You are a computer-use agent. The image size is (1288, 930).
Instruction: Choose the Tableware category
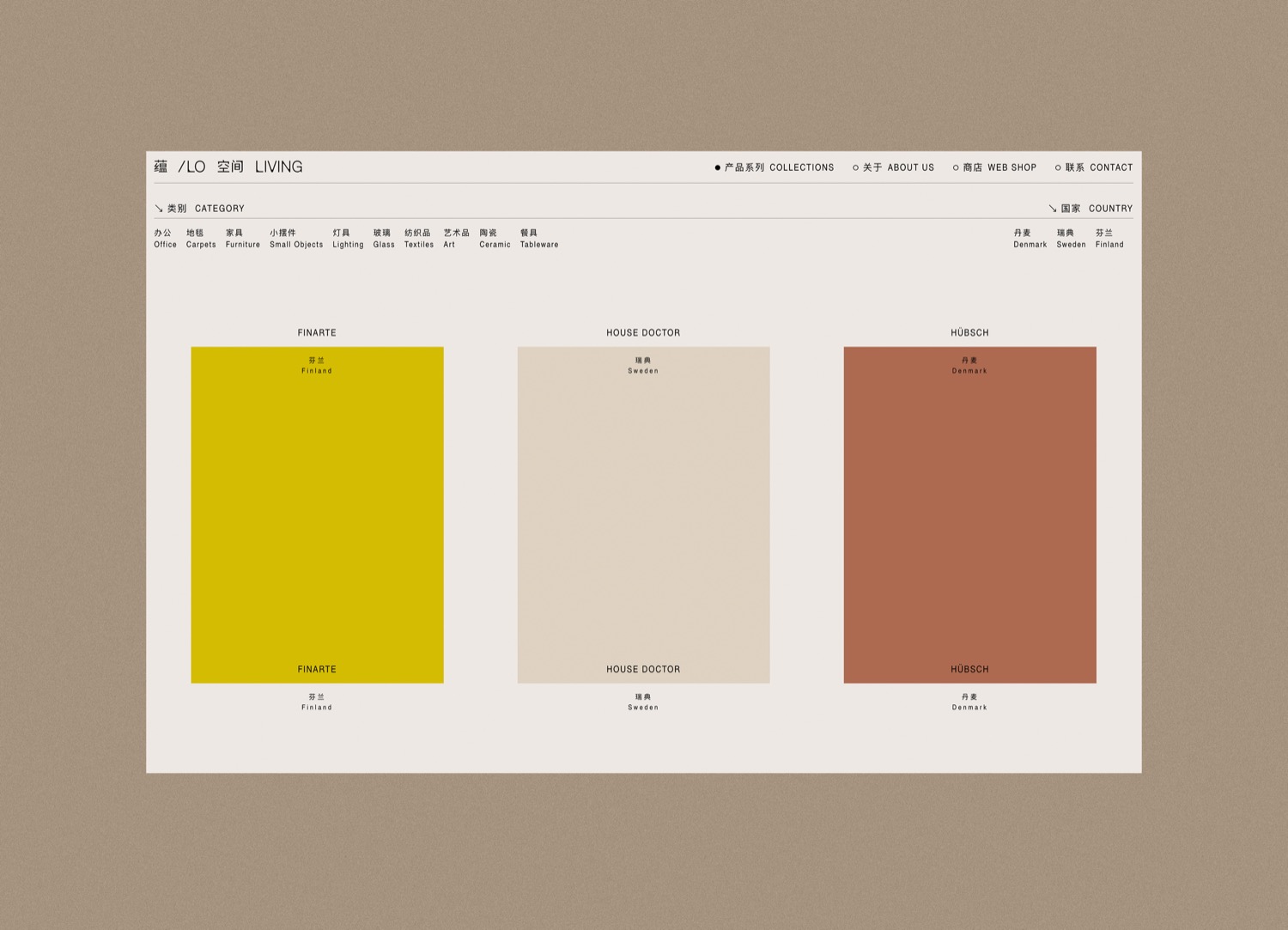[x=539, y=239]
